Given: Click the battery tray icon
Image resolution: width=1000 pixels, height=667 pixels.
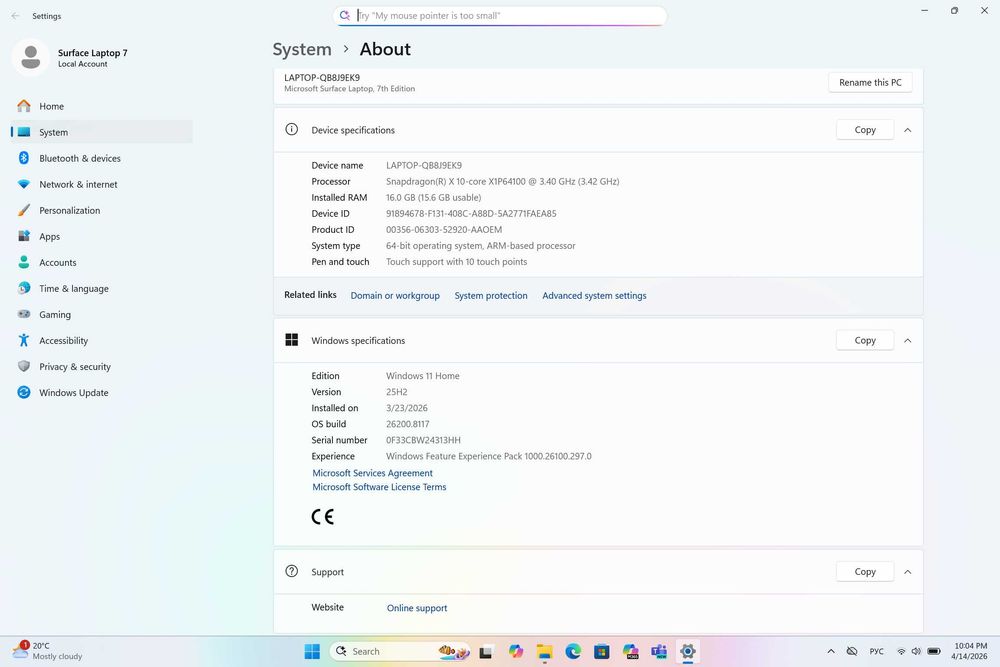Looking at the screenshot, I should [934, 651].
